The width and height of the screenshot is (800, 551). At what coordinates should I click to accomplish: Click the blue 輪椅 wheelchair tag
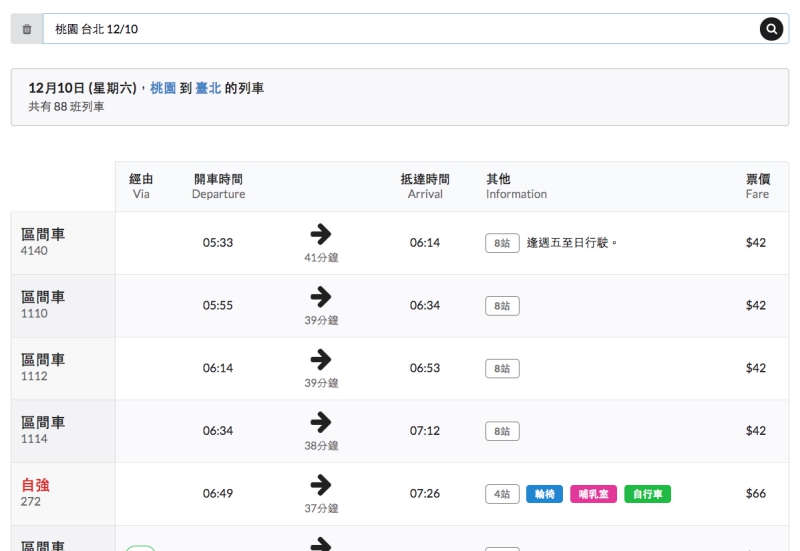tap(544, 494)
